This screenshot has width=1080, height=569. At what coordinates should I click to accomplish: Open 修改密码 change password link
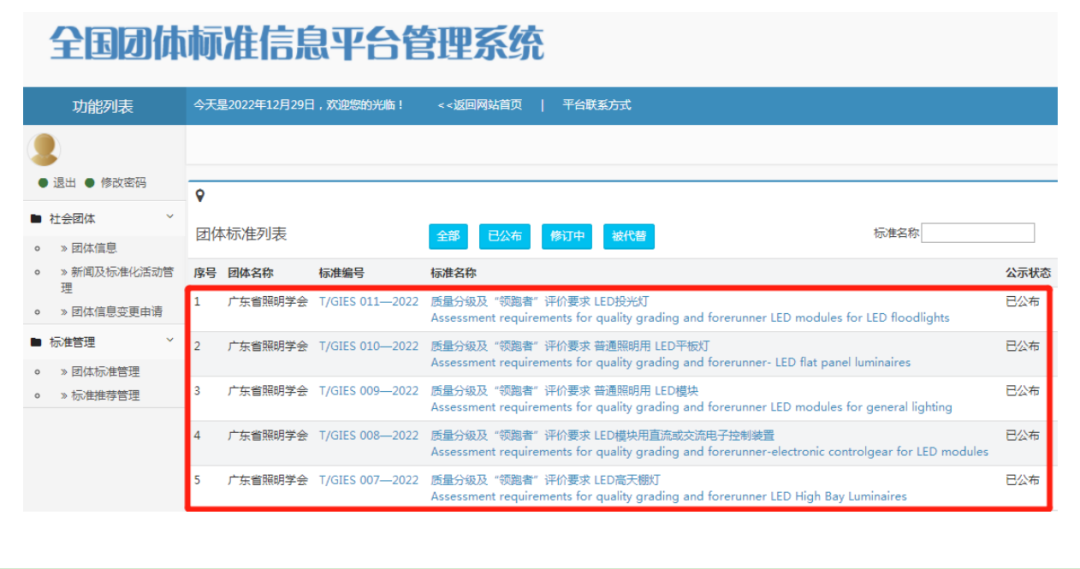pos(123,183)
